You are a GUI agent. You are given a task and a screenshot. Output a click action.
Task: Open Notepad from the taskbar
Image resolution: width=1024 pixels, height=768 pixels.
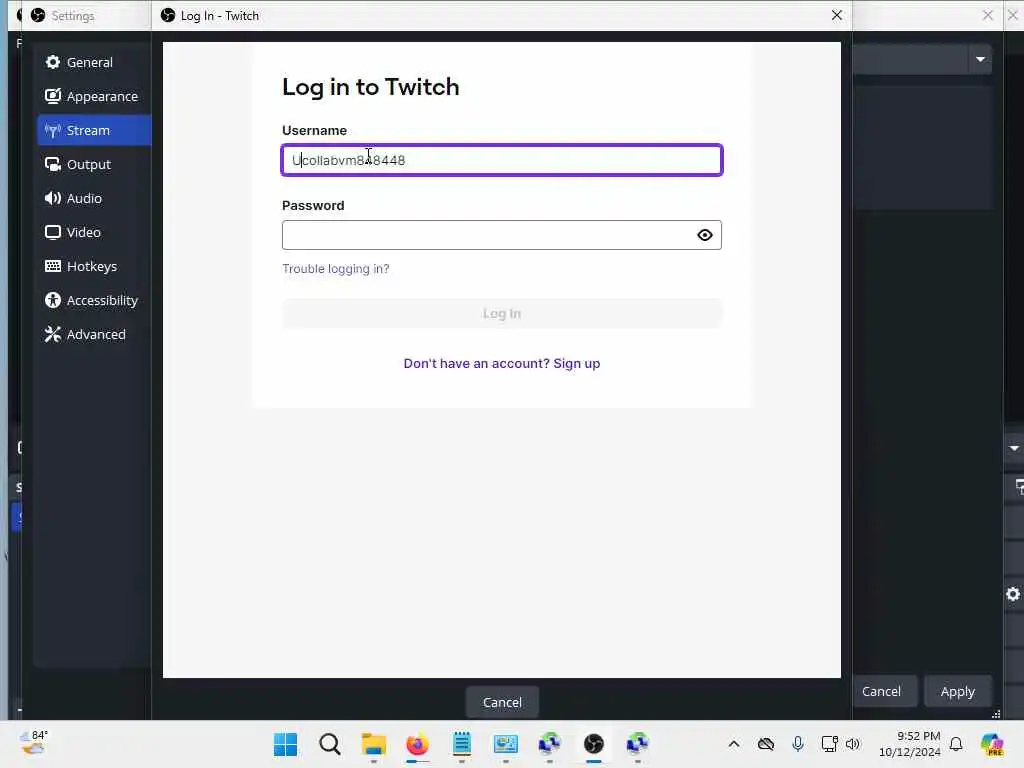[462, 744]
